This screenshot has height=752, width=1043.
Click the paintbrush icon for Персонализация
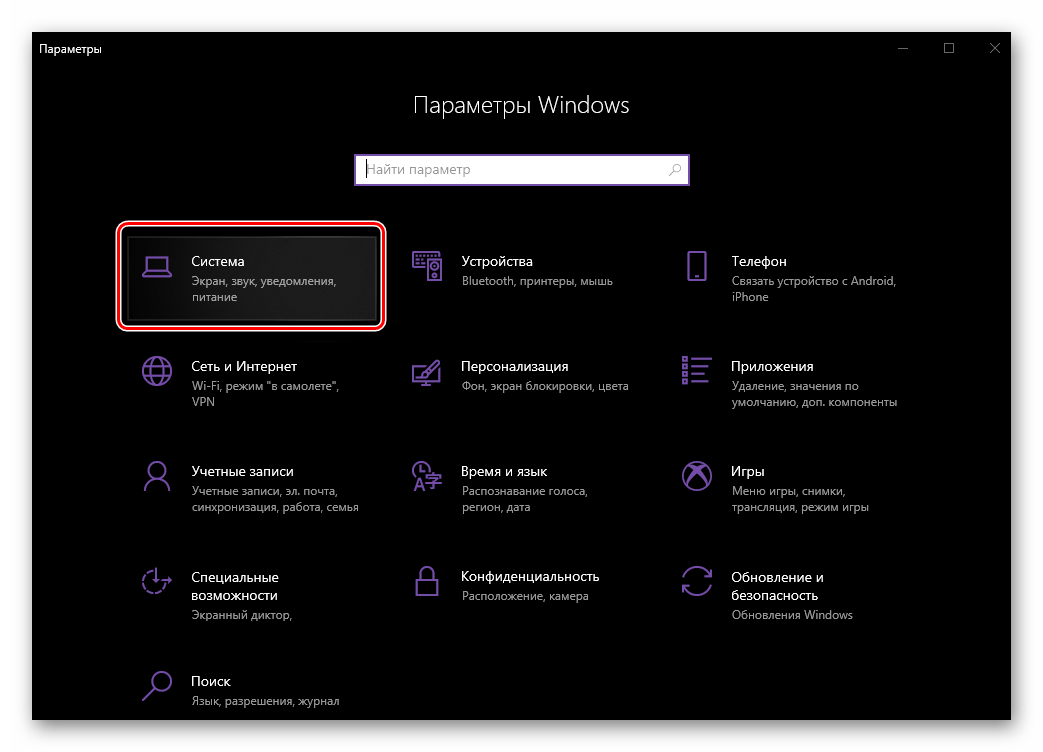pos(426,372)
